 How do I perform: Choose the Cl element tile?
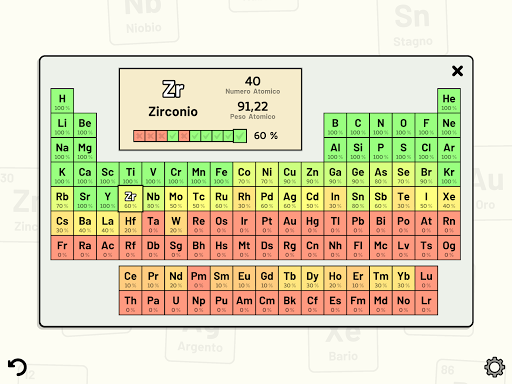tap(426, 150)
